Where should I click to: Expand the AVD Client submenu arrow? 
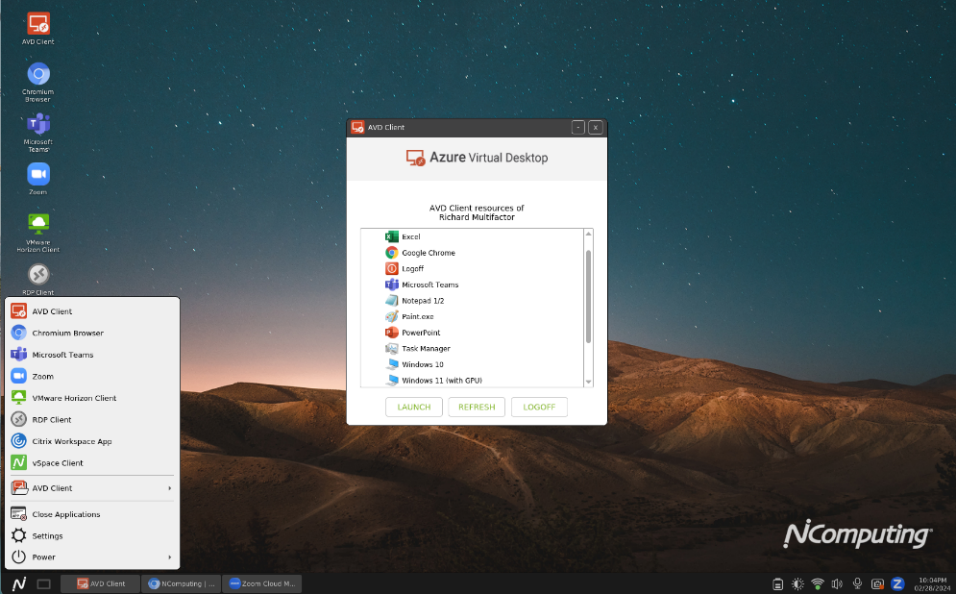click(x=169, y=488)
